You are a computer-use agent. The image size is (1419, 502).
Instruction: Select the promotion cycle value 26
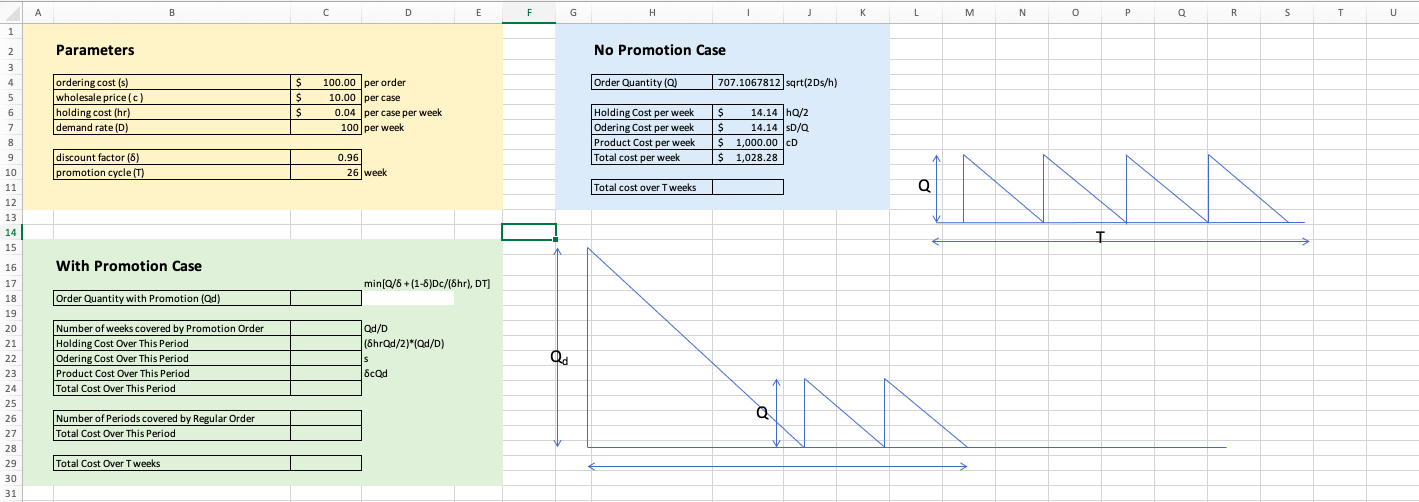326,172
